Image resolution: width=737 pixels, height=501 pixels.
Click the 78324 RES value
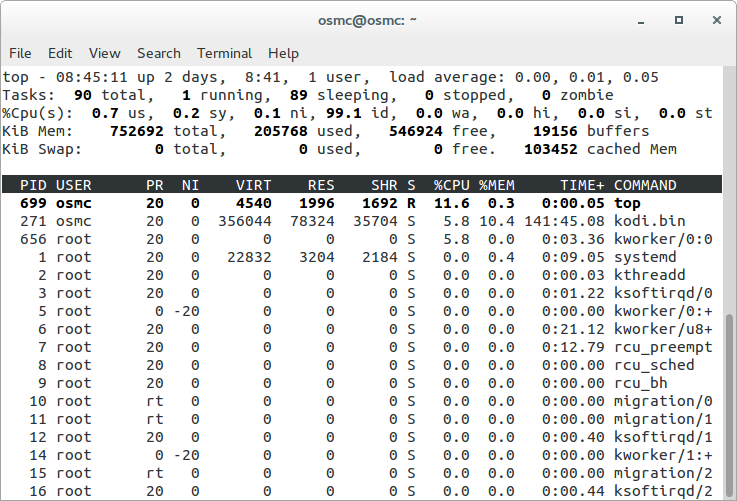312,221
